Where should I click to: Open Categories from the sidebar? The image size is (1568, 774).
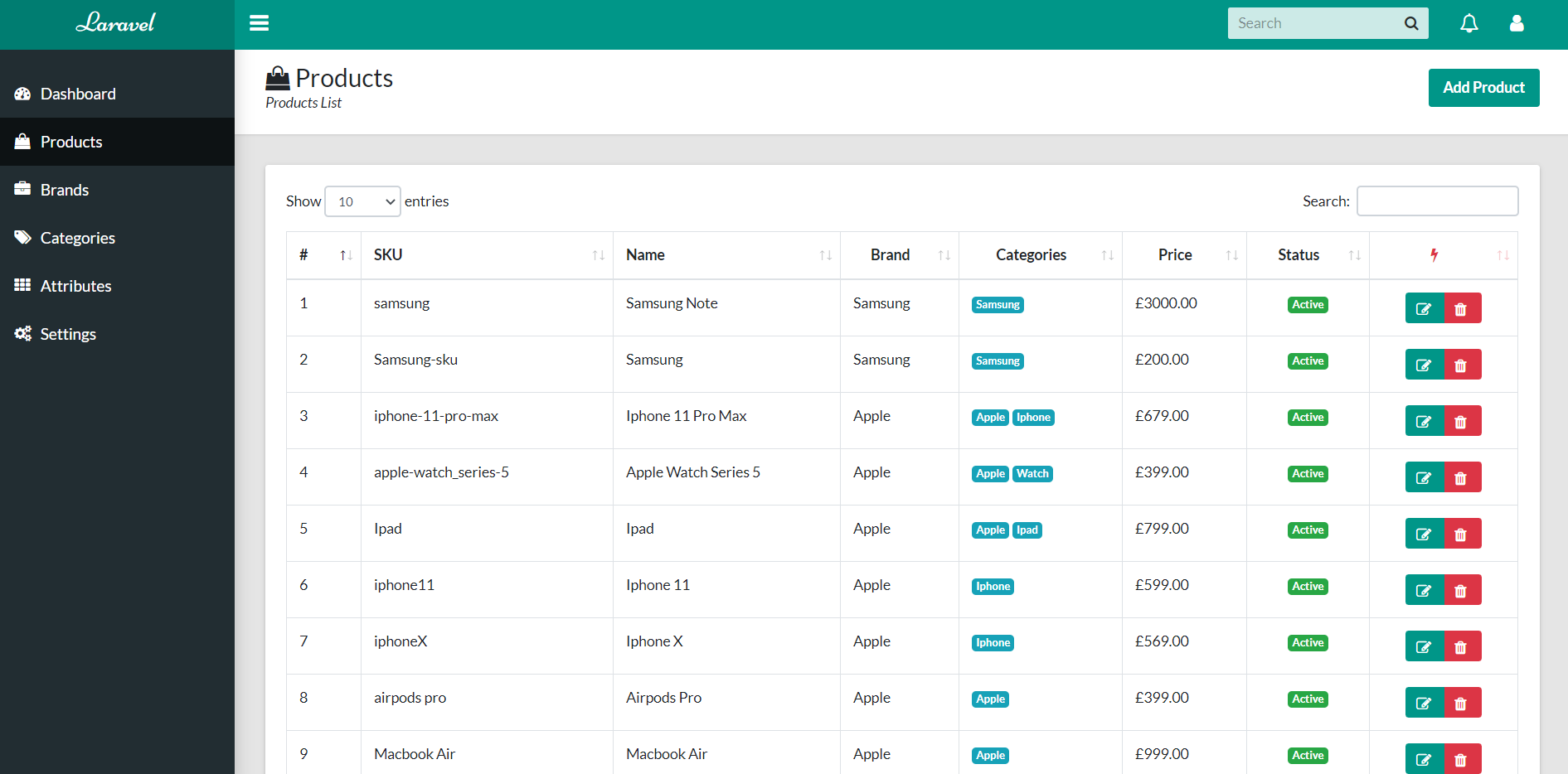77,238
